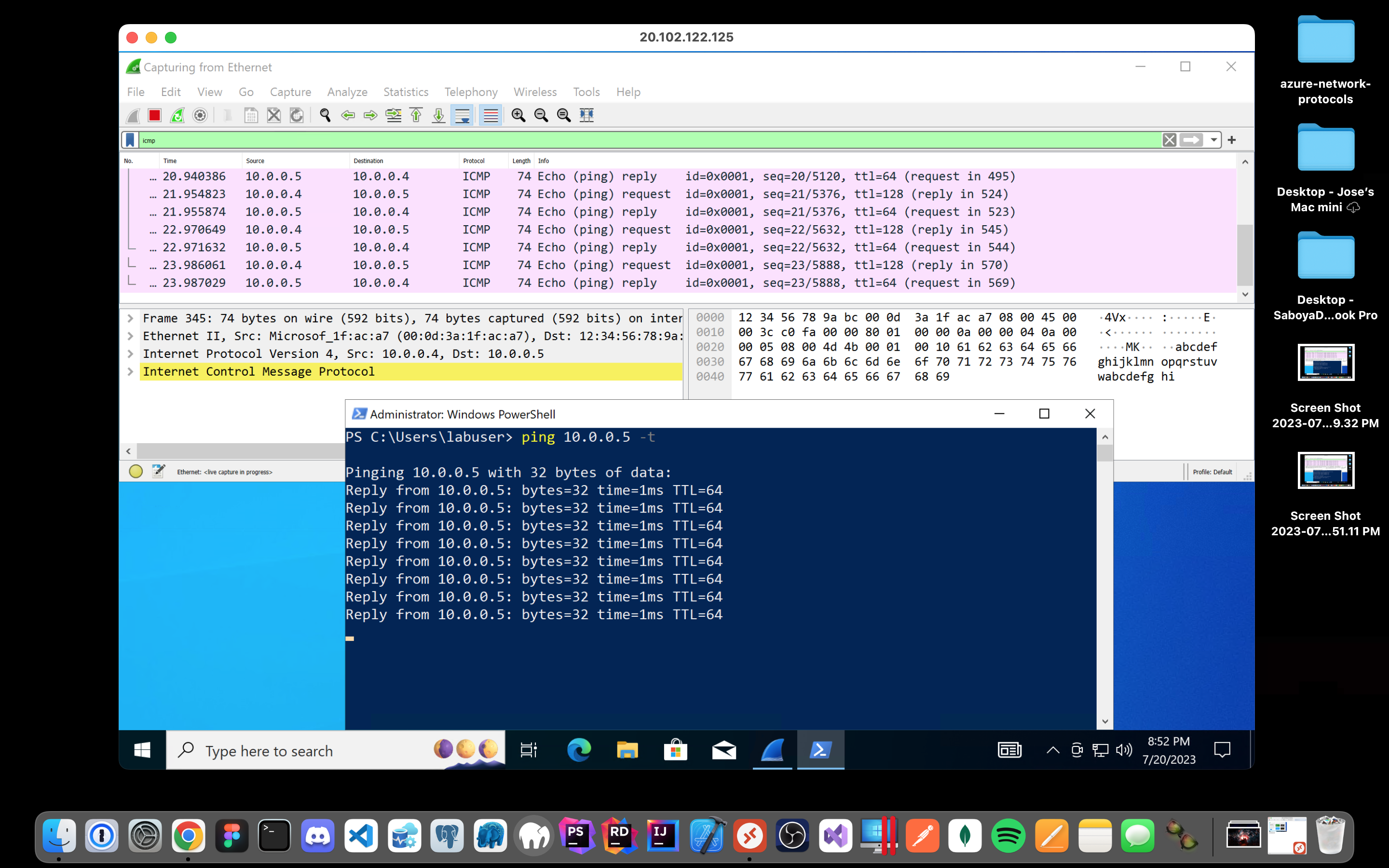Viewport: 1389px width, 868px height.
Task: Restart the current capture with the green fin
Action: 177,115
